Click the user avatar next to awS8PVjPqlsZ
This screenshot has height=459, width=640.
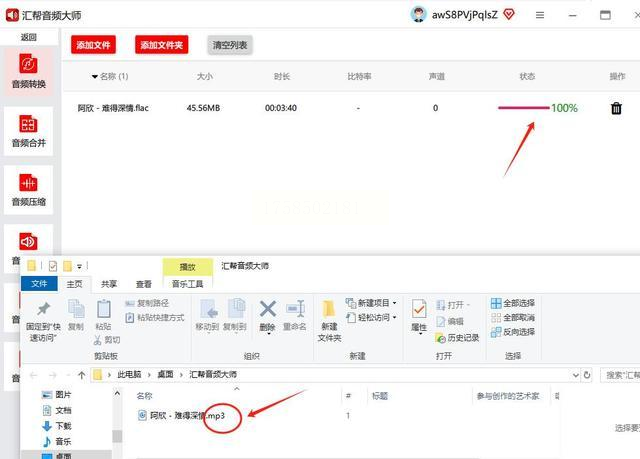[x=418, y=15]
